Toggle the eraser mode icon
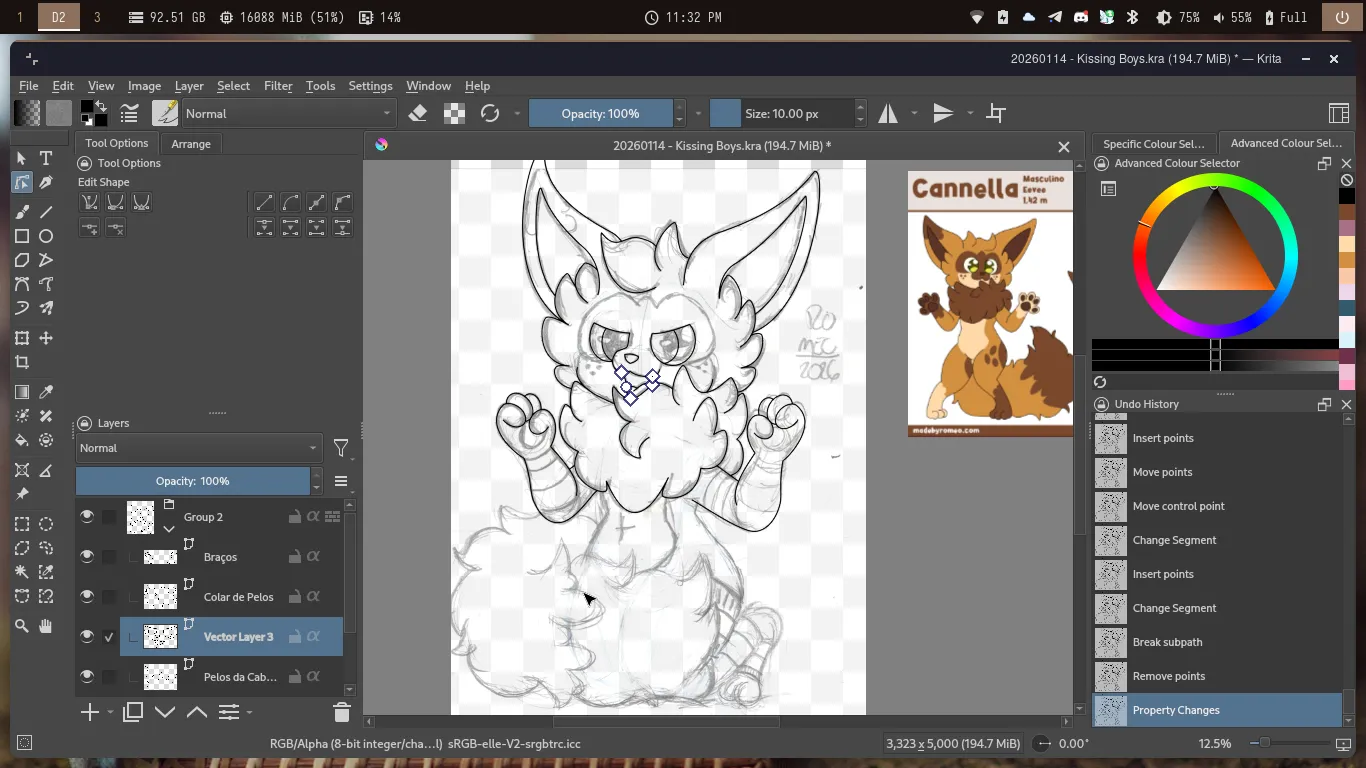The width and height of the screenshot is (1366, 768). (418, 113)
